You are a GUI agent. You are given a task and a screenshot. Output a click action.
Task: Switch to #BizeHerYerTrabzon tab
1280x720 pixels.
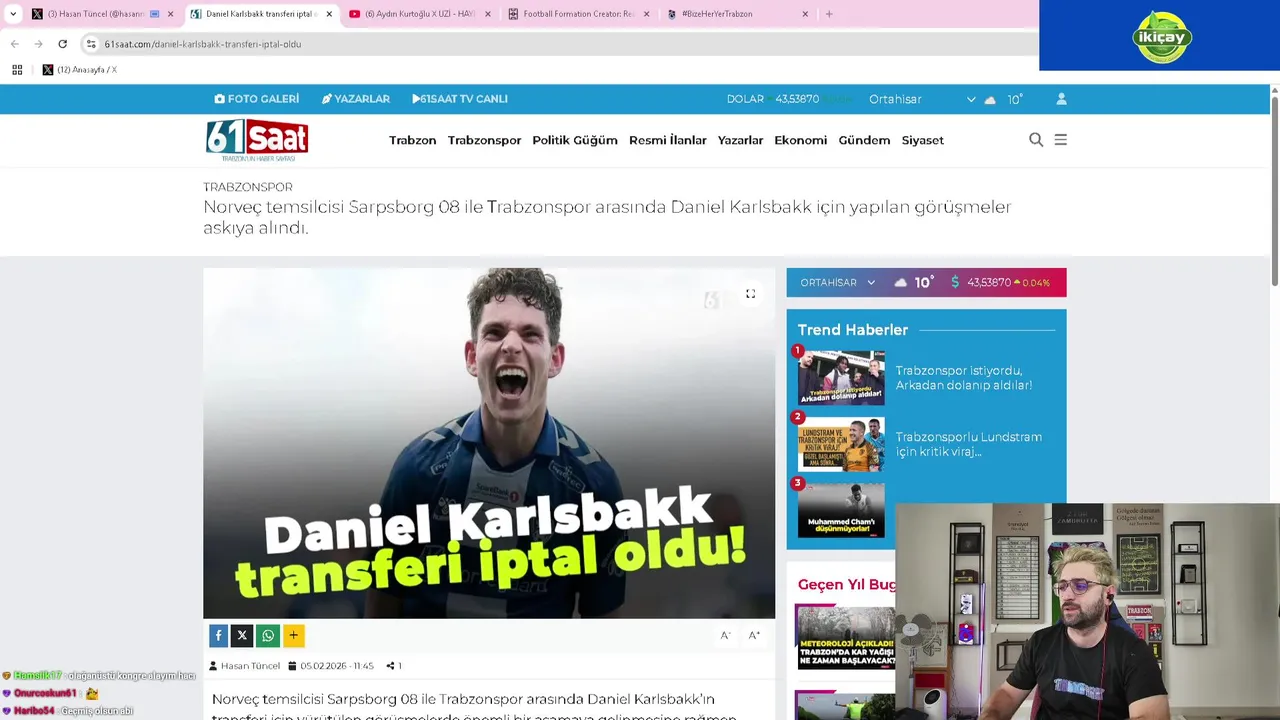738,14
